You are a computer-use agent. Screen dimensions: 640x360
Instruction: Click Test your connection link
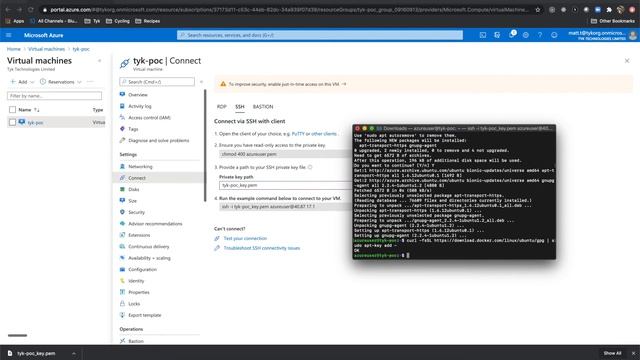245,238
